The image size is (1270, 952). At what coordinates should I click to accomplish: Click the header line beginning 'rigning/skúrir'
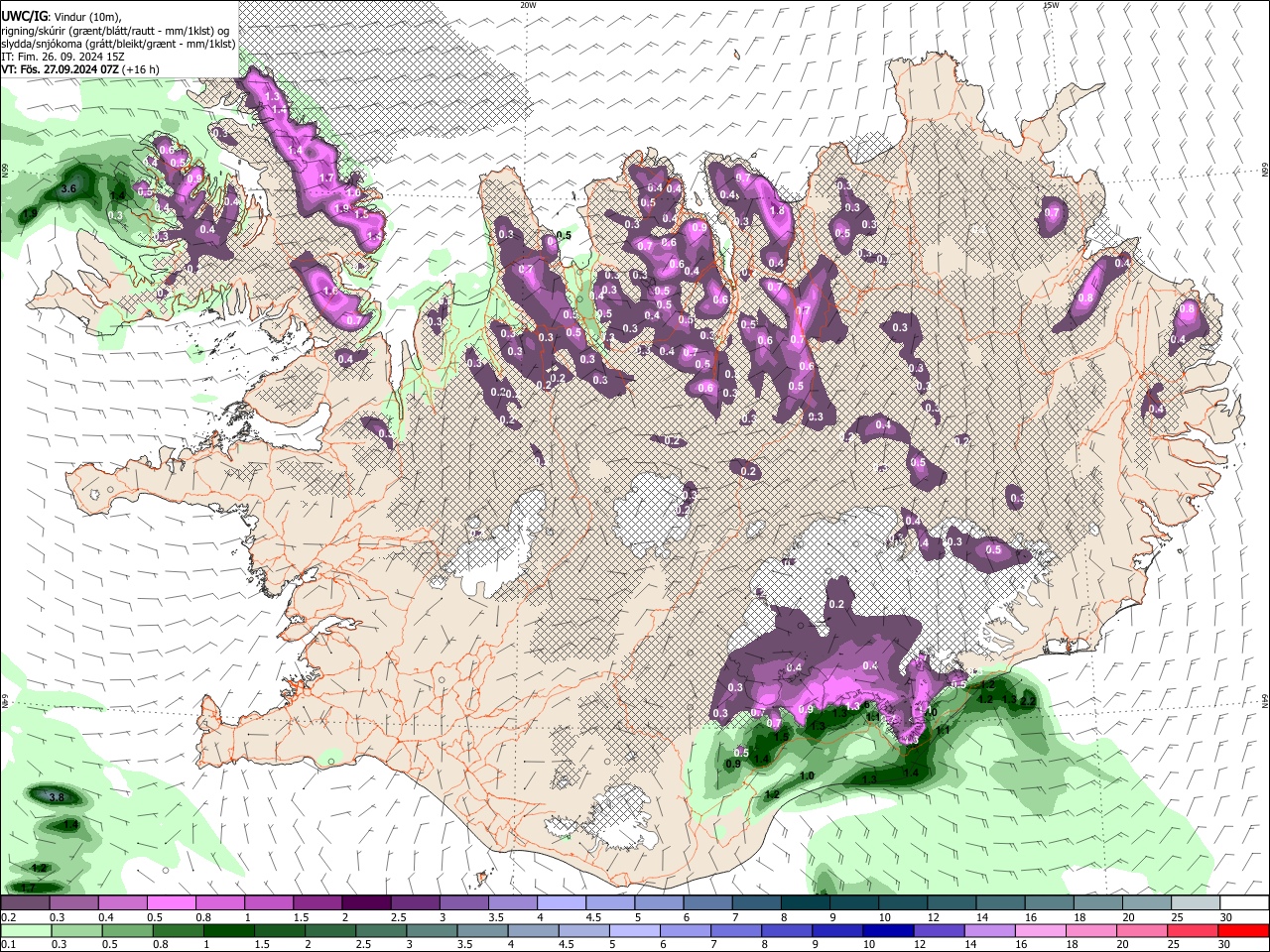pos(115,31)
